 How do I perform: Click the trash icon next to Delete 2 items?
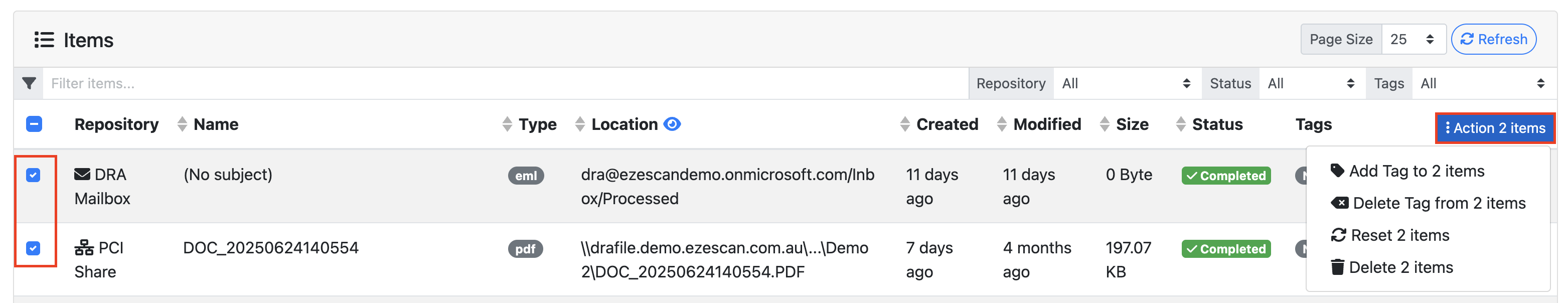[x=1340, y=267]
